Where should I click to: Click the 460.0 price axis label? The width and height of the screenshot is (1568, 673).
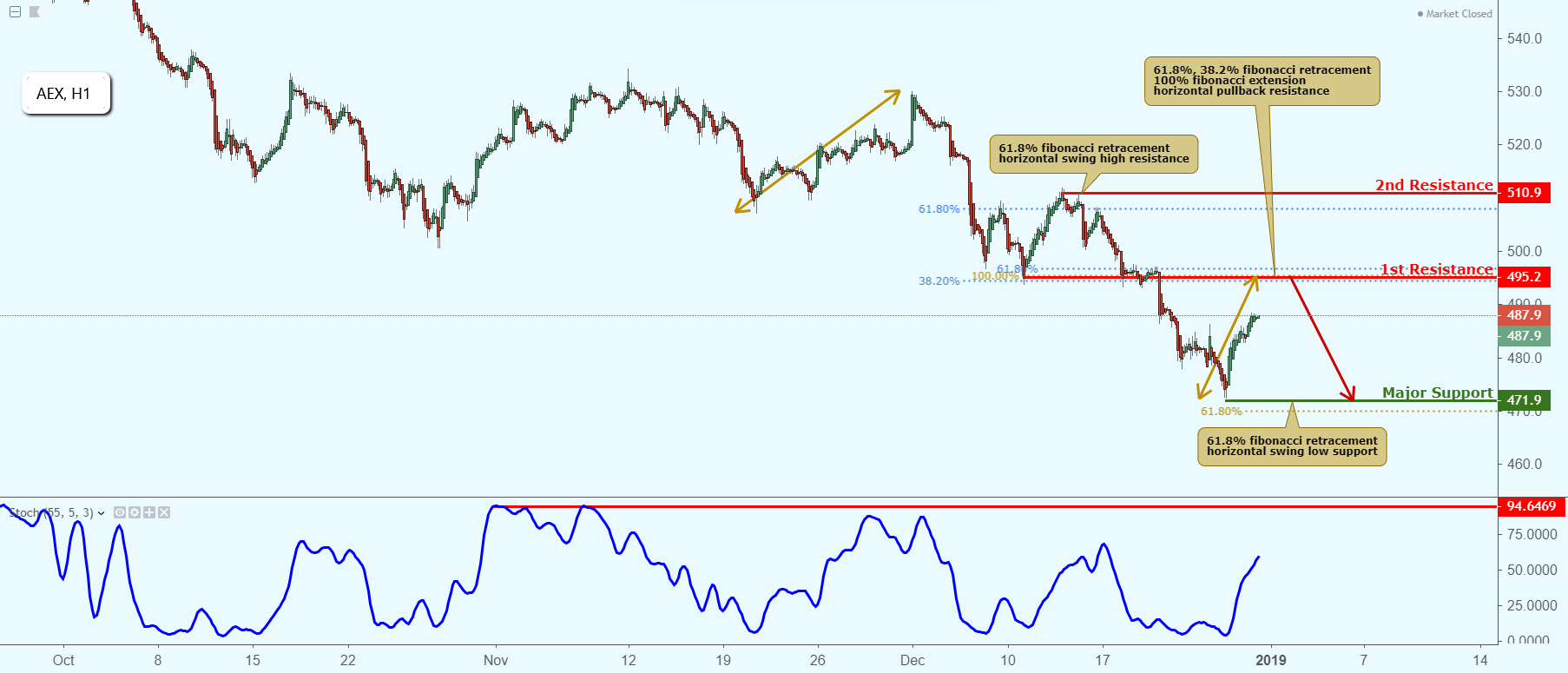1525,464
